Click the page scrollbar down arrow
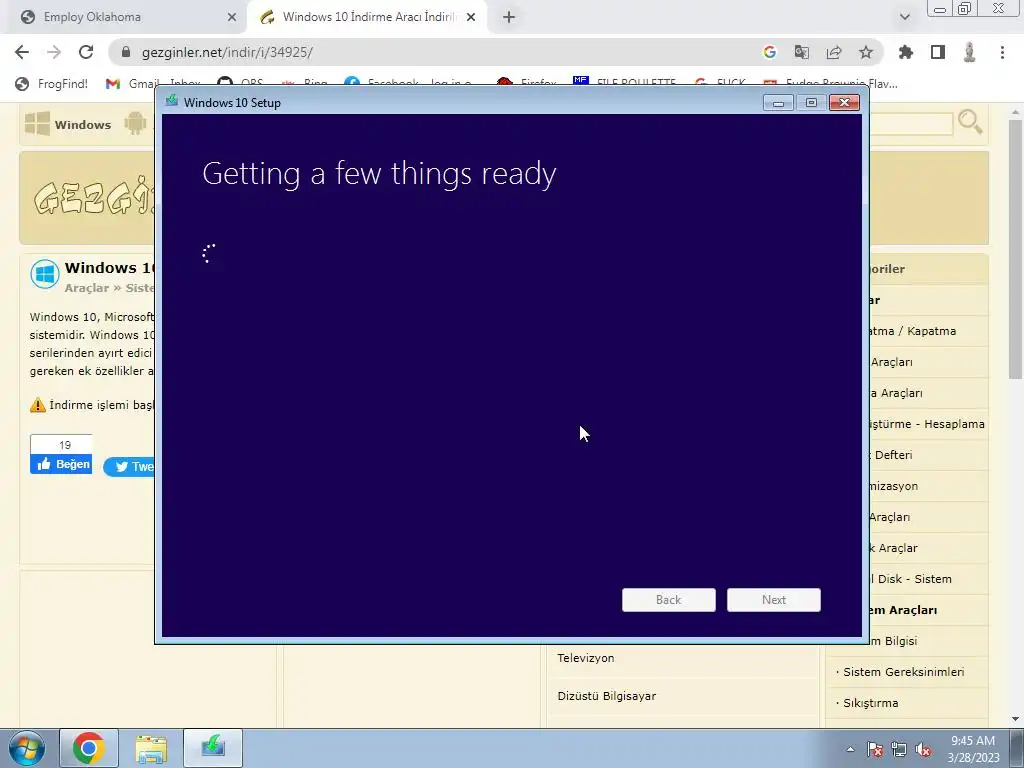This screenshot has width=1024, height=768. pyautogui.click(x=1015, y=718)
